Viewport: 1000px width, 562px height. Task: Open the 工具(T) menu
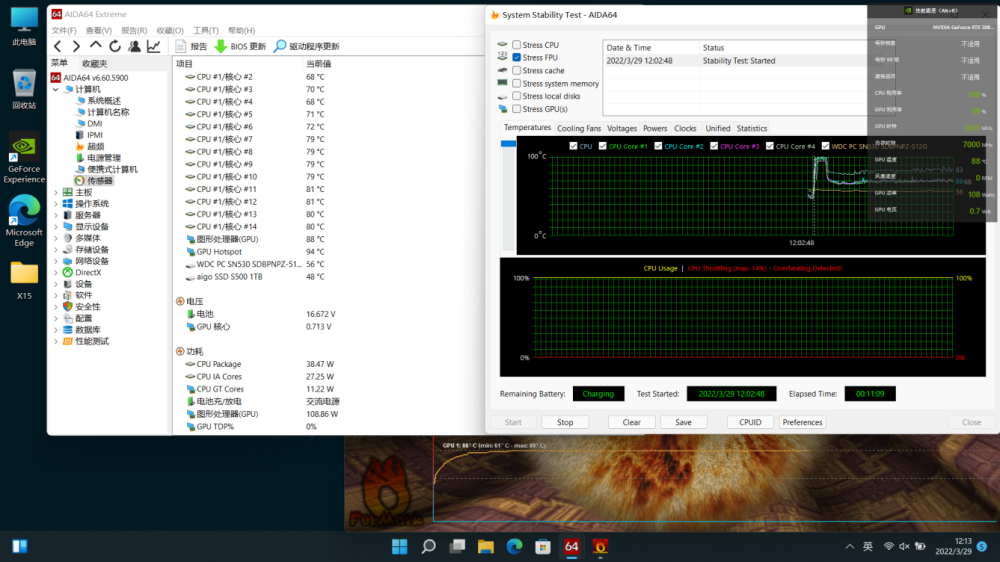[x=205, y=31]
